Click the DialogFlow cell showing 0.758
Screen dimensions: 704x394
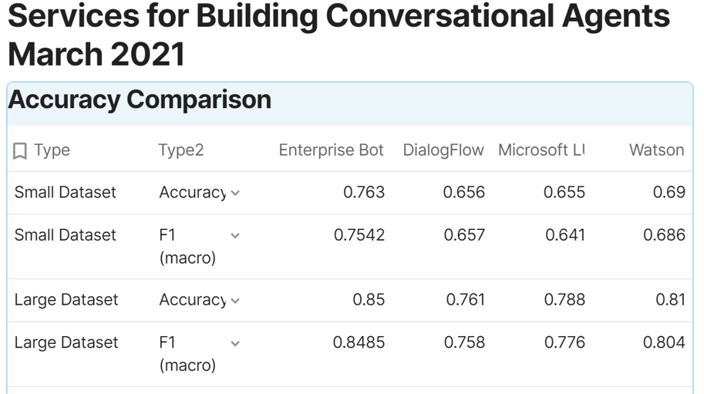coord(464,343)
